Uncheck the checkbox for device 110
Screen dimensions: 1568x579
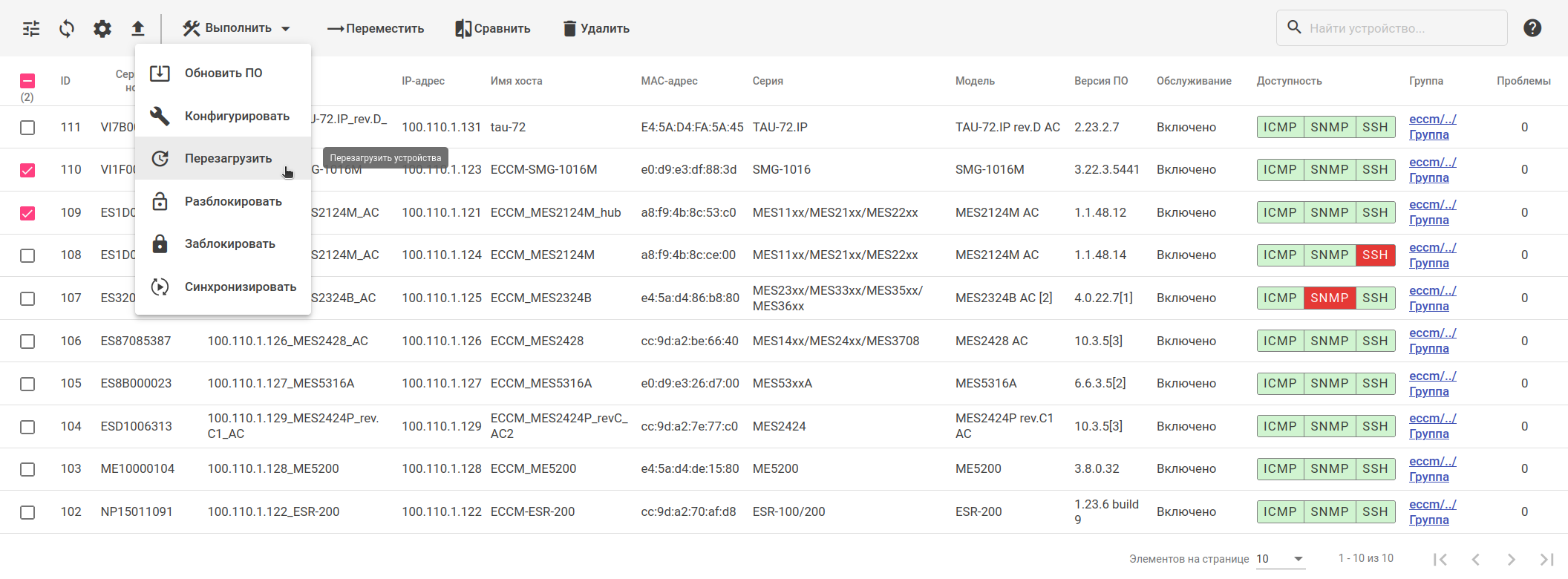27,170
